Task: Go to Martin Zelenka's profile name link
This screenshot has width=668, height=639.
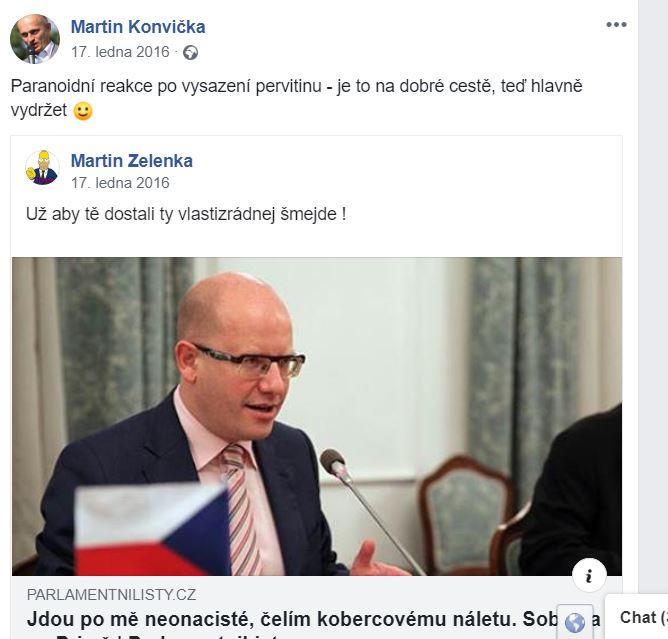Action: [x=132, y=161]
